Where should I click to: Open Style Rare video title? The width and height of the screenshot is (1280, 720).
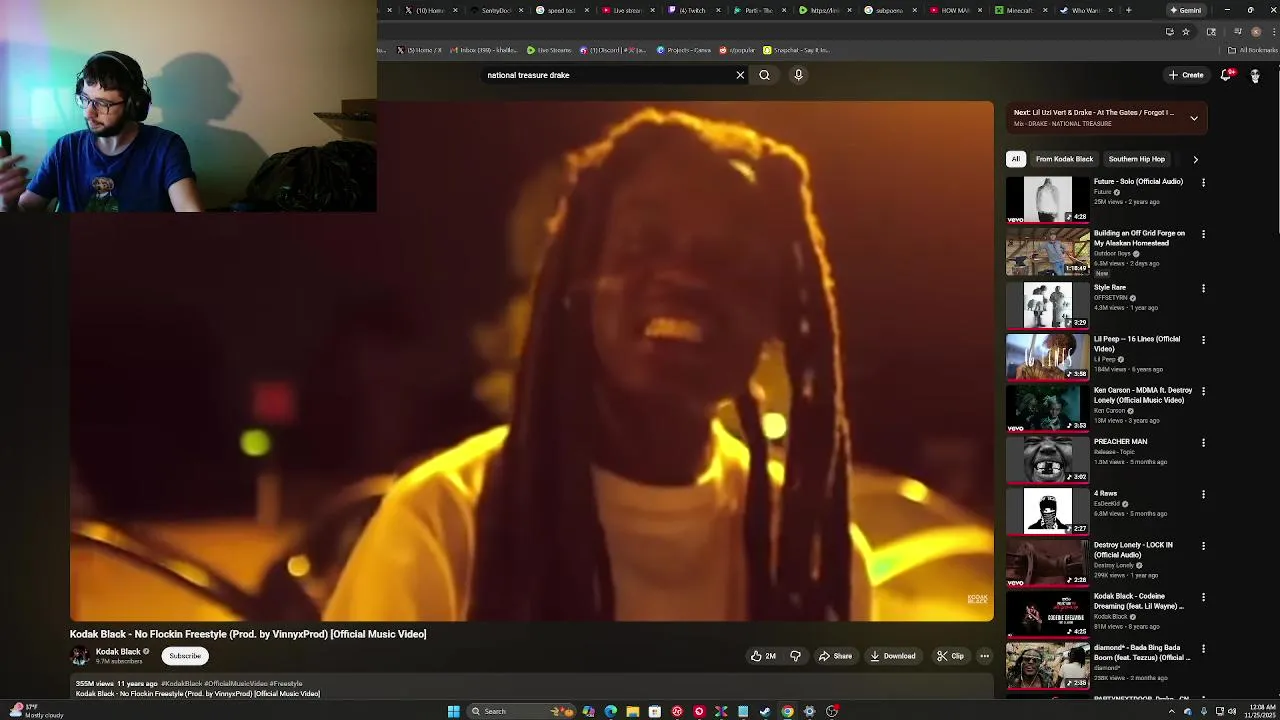click(x=1110, y=287)
